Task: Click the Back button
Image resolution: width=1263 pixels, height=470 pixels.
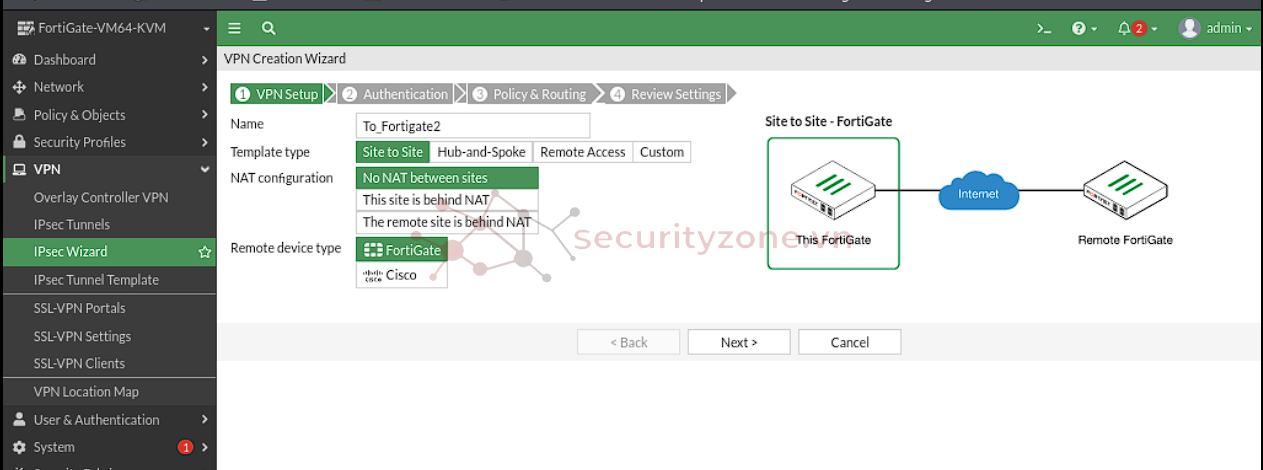Action: point(629,342)
